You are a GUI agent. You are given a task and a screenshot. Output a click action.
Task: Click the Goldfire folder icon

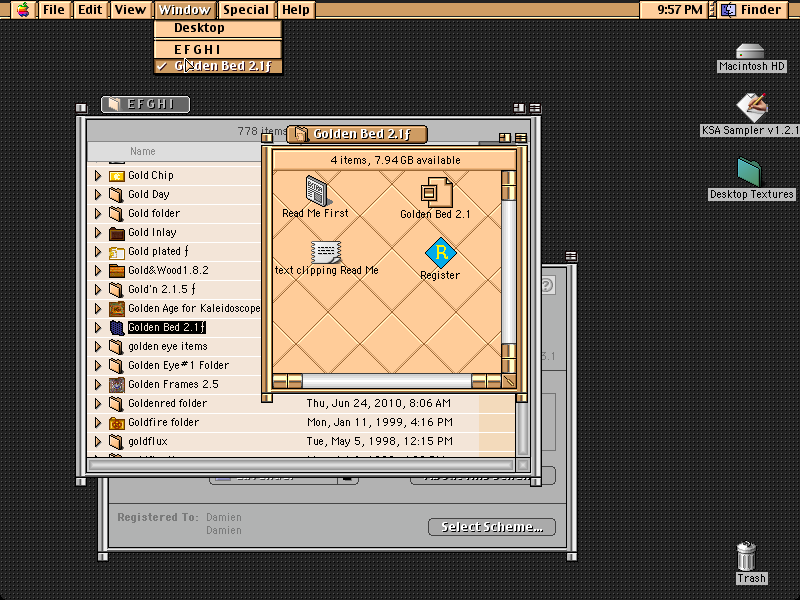click(x=117, y=423)
